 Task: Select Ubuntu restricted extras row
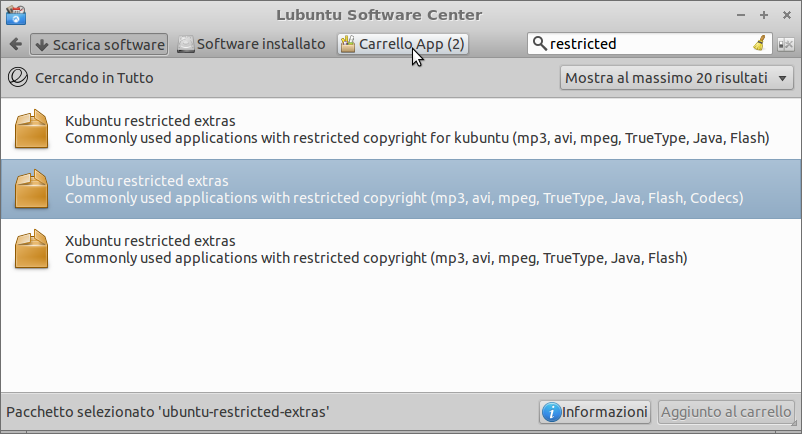point(401,189)
